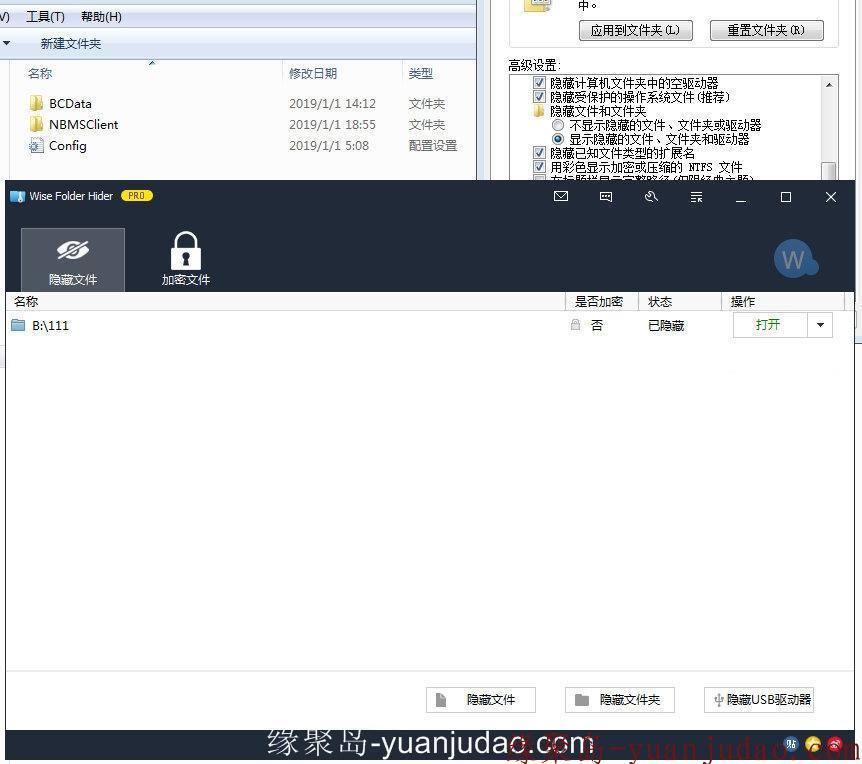Click the advanced settings scrollbar up arrow
This screenshot has width=862, height=764.
829,85
